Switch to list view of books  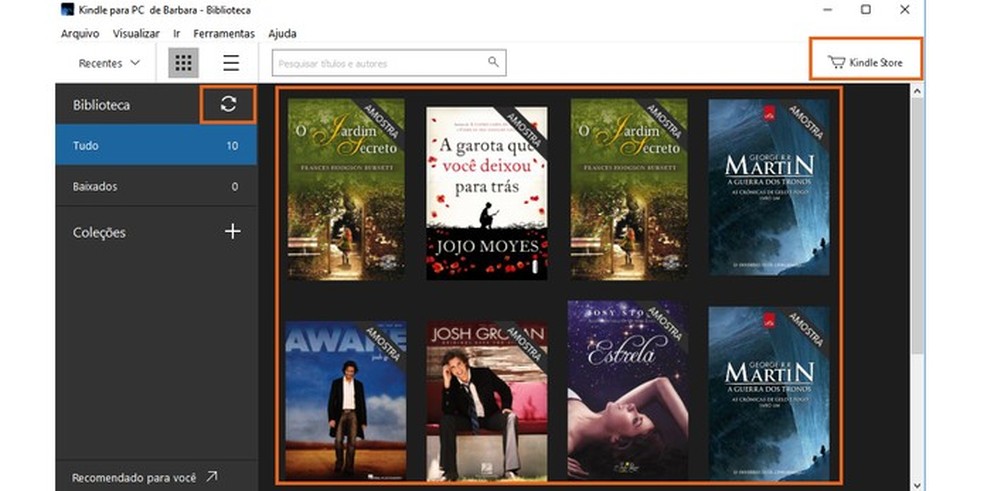tap(231, 63)
